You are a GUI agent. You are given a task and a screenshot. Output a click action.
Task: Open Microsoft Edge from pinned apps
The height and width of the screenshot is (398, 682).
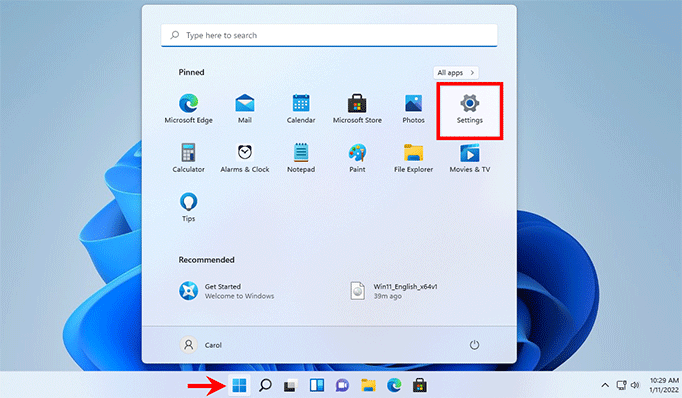click(188, 109)
